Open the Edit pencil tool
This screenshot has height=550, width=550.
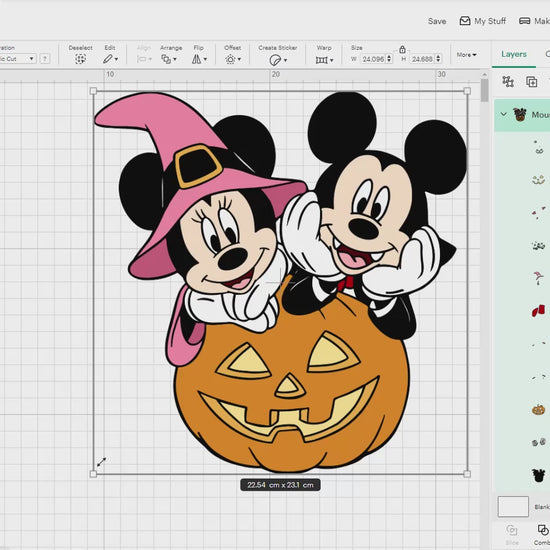point(108,59)
